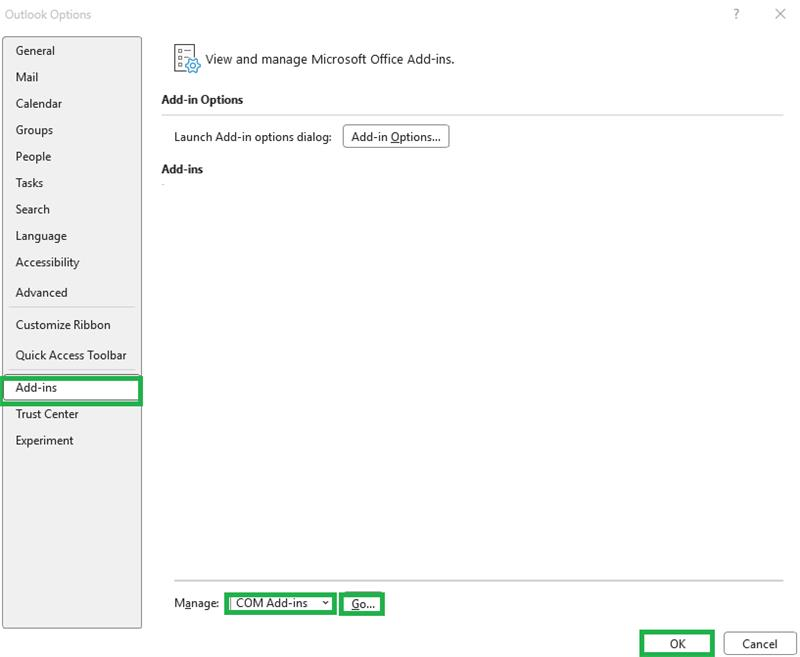Click the 'Manage:' label
This screenshot has height=657, width=800.
(196, 603)
